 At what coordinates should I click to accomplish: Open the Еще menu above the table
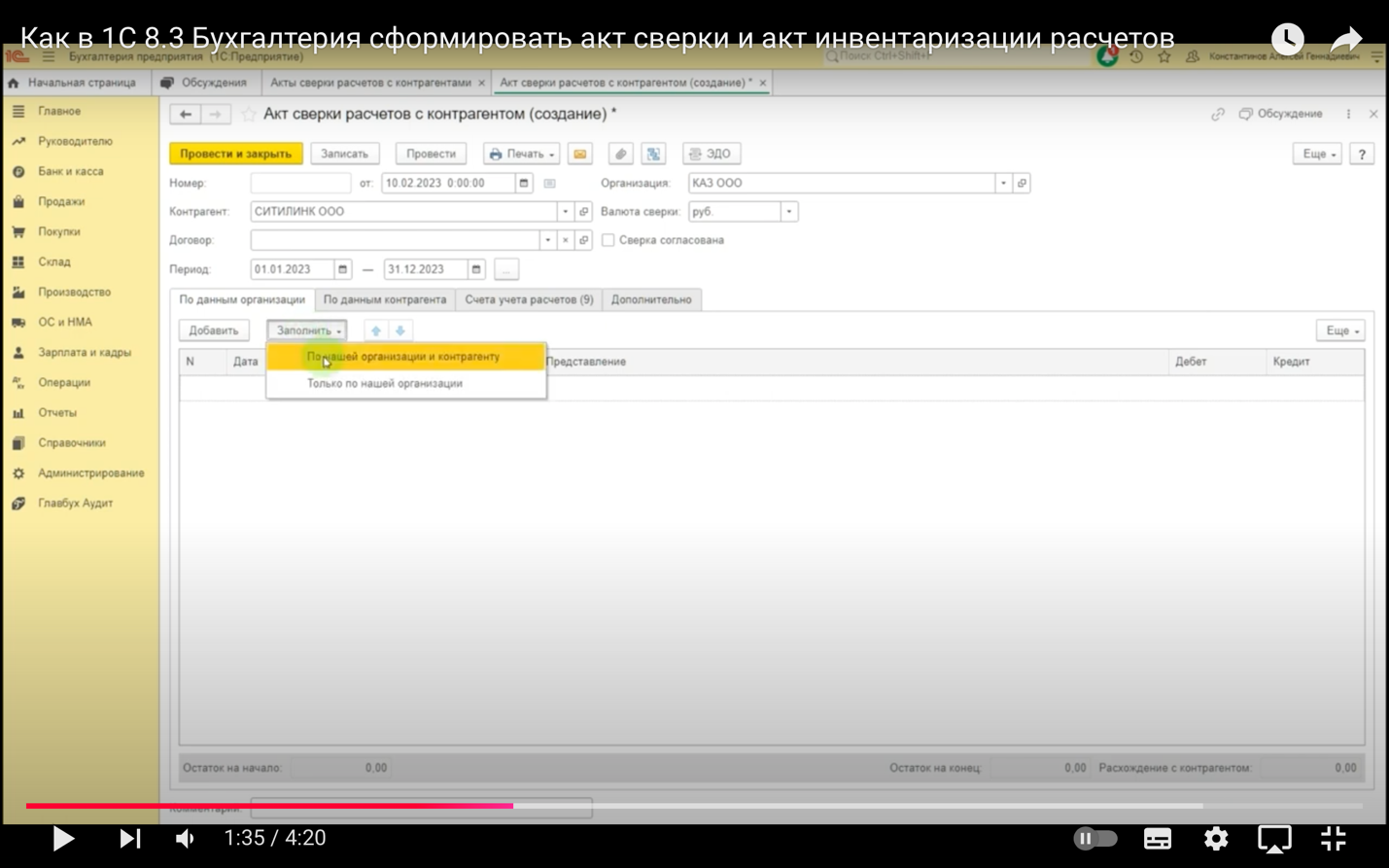click(1339, 330)
